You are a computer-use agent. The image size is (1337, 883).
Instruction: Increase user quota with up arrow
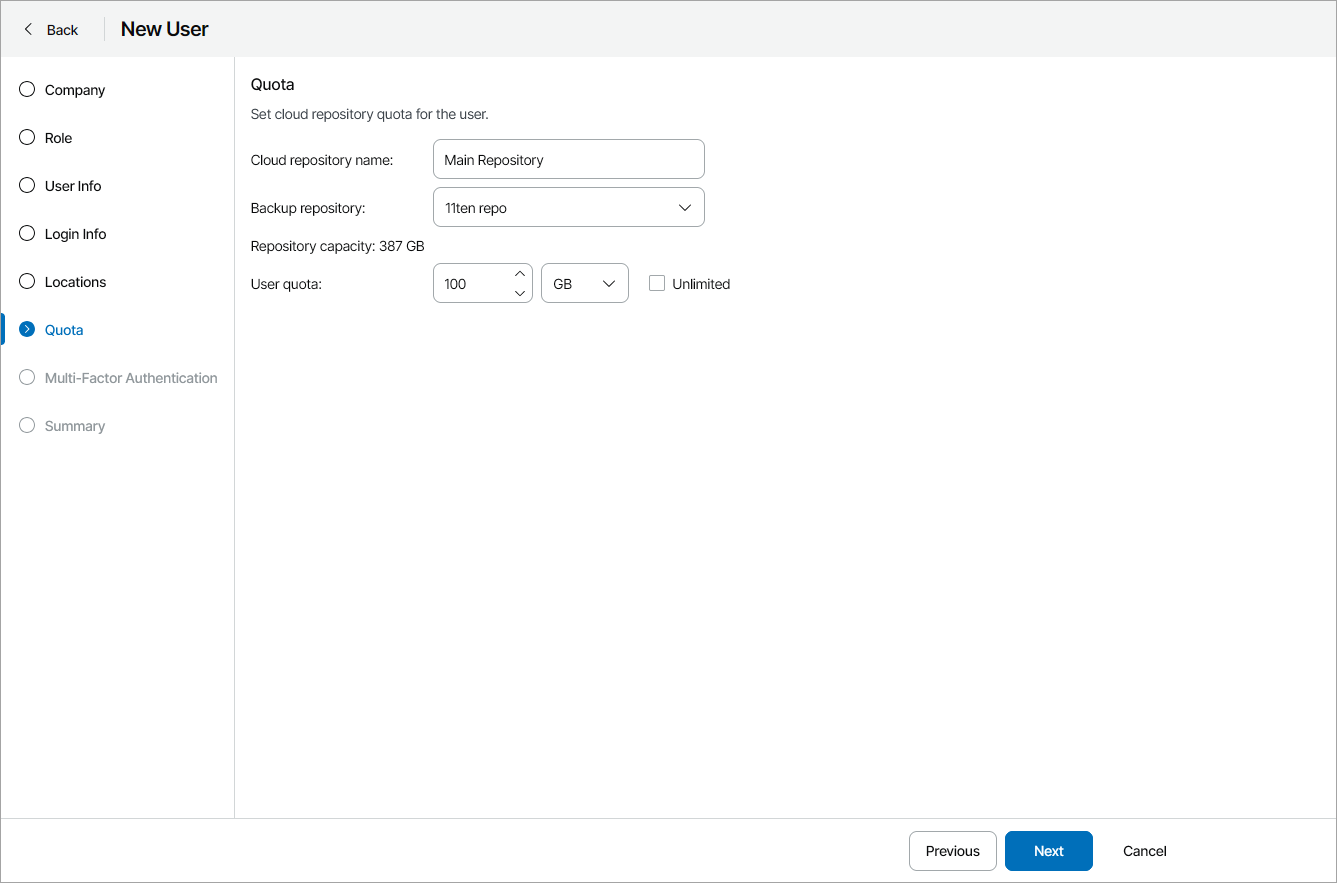click(520, 274)
